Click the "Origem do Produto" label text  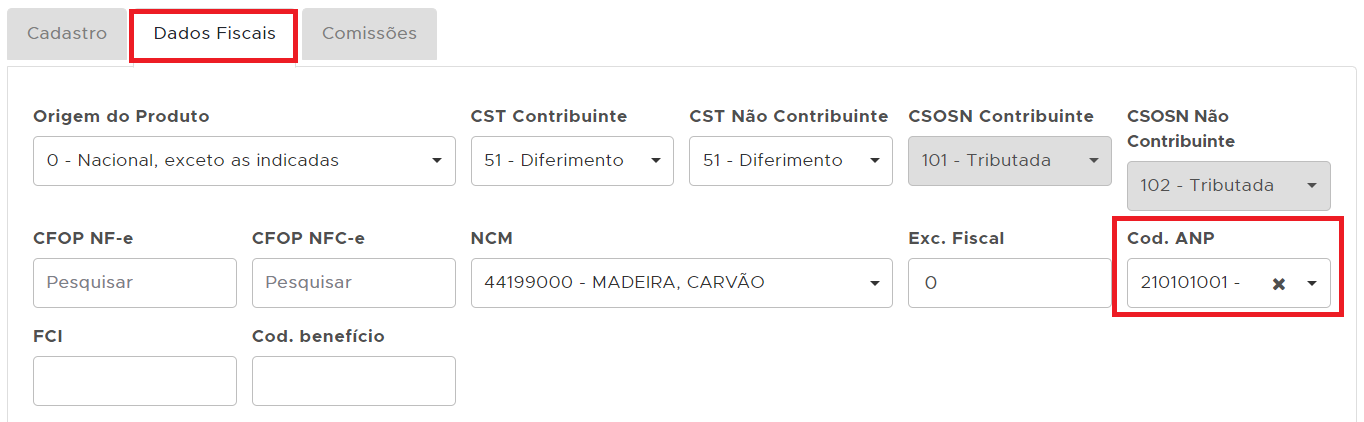tap(121, 116)
